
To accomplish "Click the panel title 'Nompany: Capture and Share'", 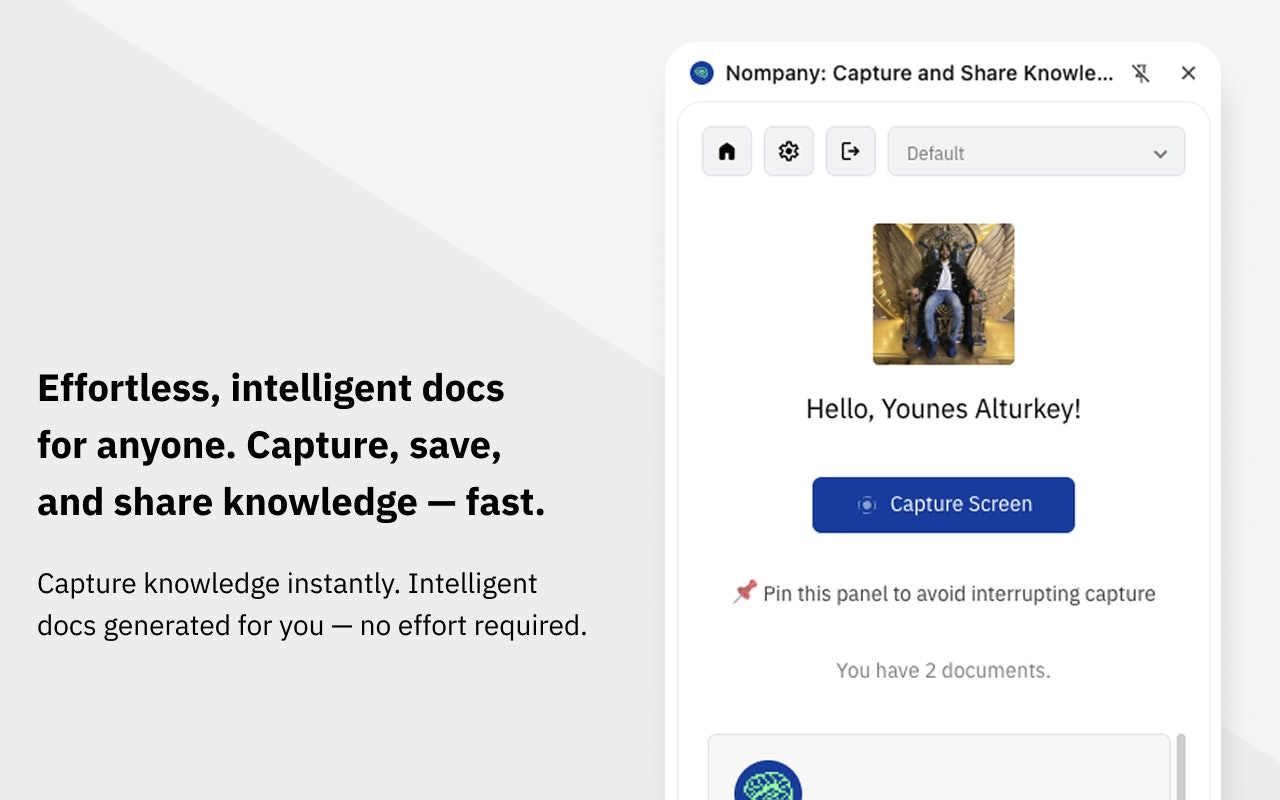I will (x=918, y=73).
